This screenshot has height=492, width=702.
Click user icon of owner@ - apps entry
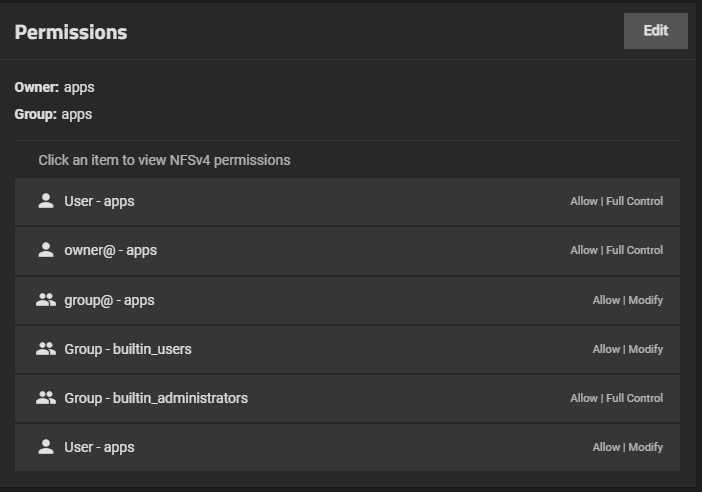coord(46,250)
